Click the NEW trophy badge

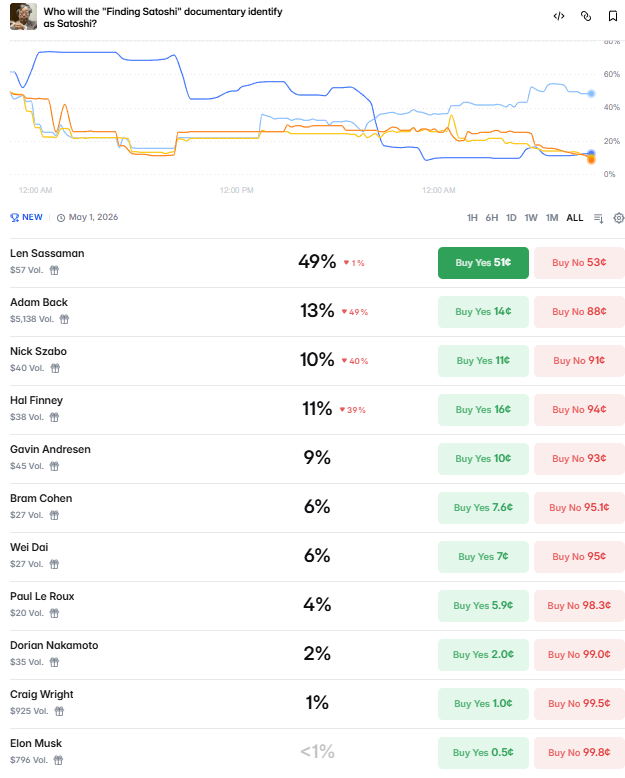(26, 217)
